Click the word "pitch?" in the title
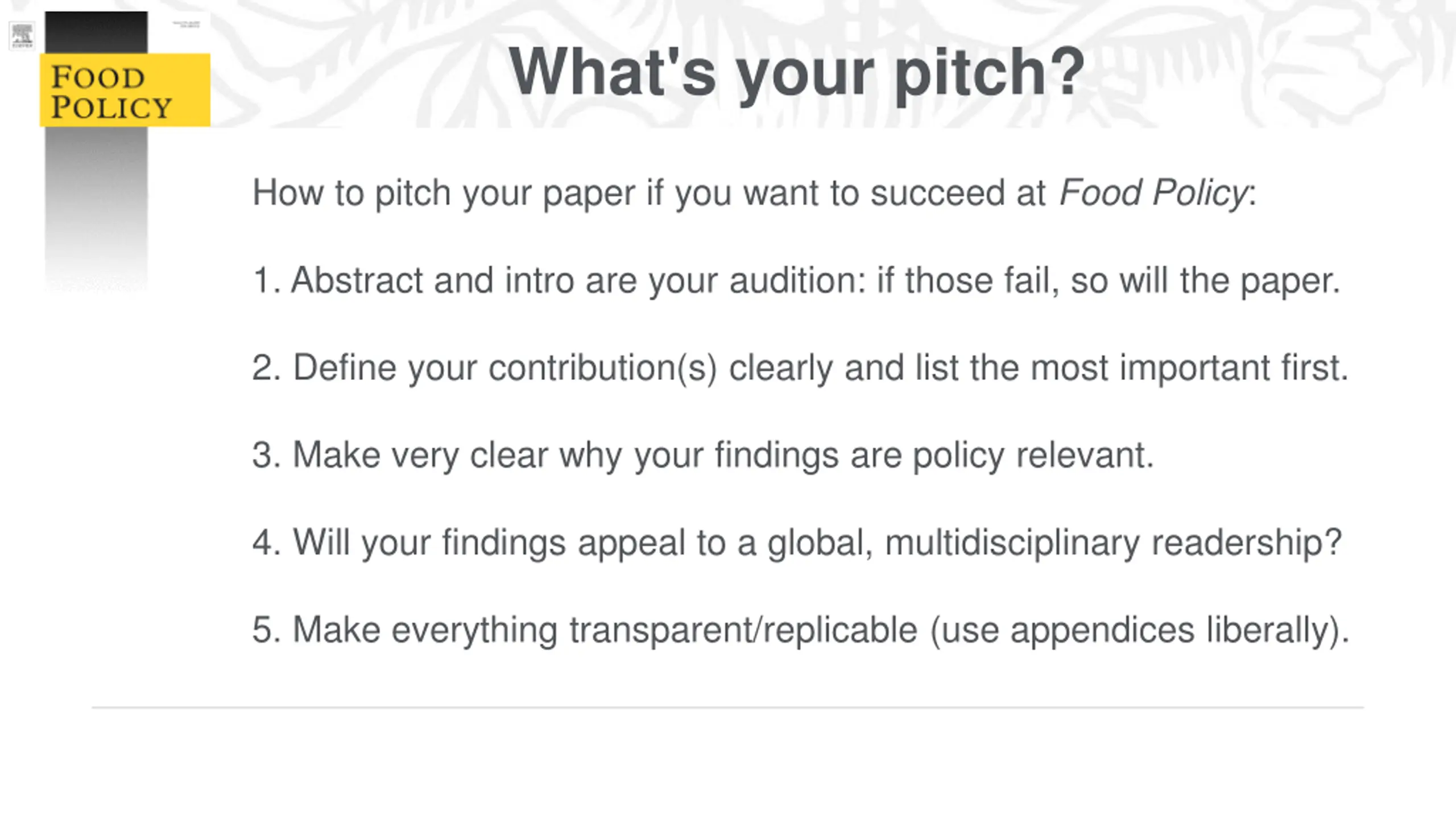Viewport: 1456px width, 819px height. (990, 72)
